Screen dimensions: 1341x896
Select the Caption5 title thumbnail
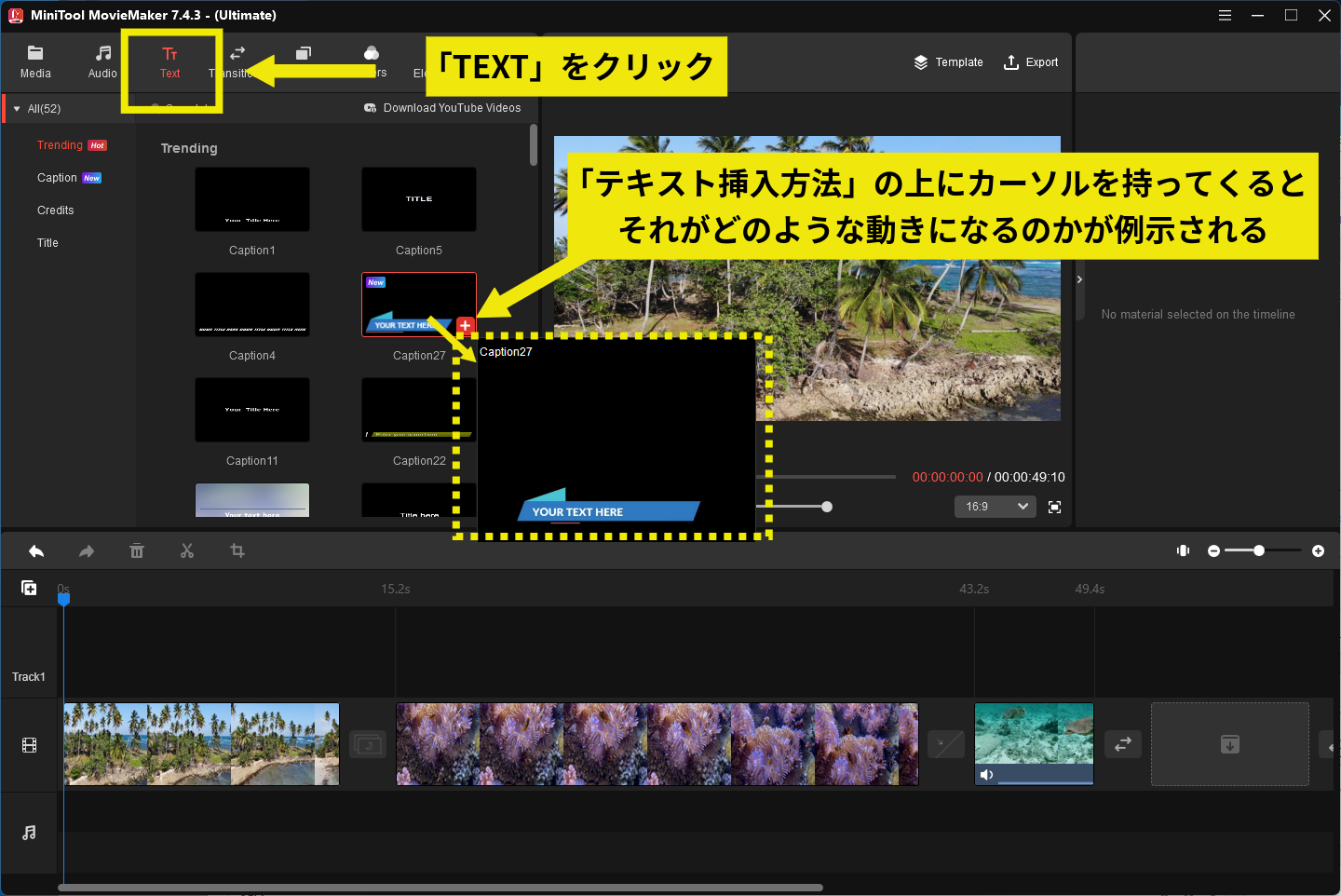point(419,199)
